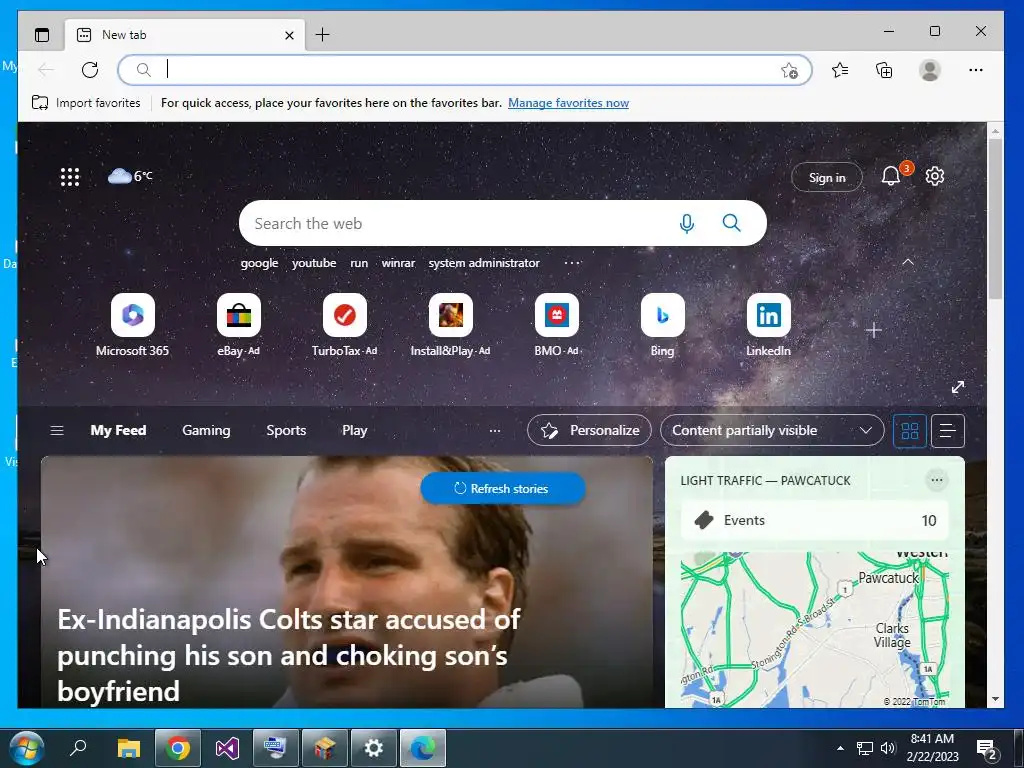
Task: Open the Windows Start button
Action: pos(27,748)
